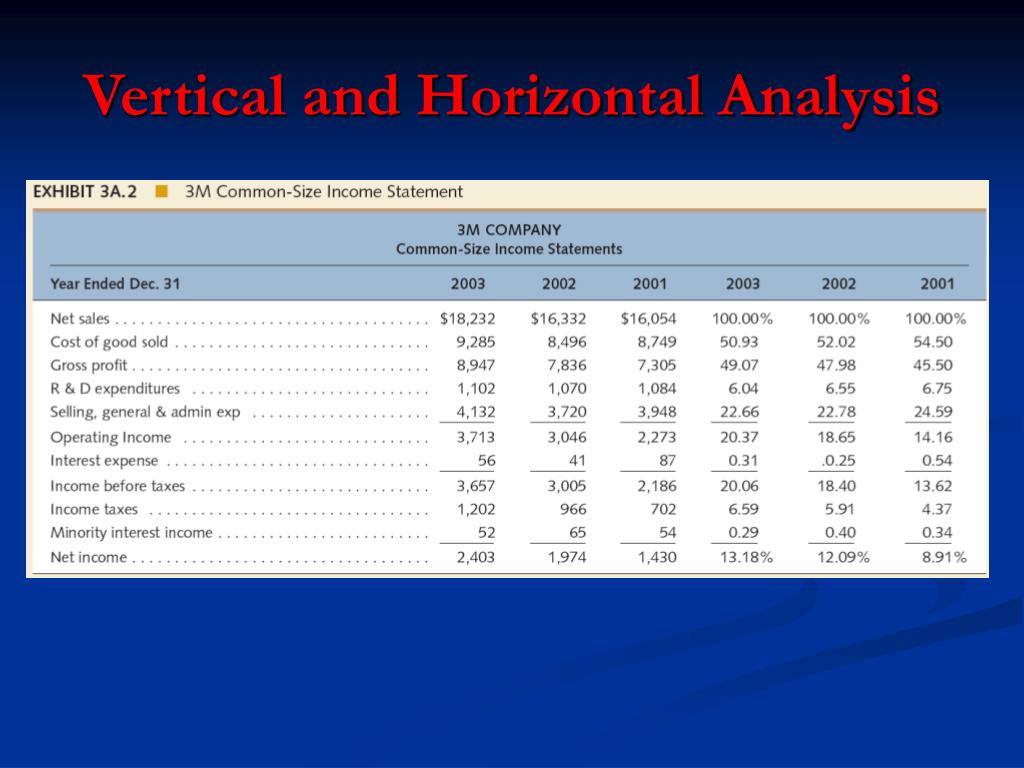Image resolution: width=1024 pixels, height=768 pixels.
Task: Click income before taxes value 3,657
Action: tap(475, 486)
